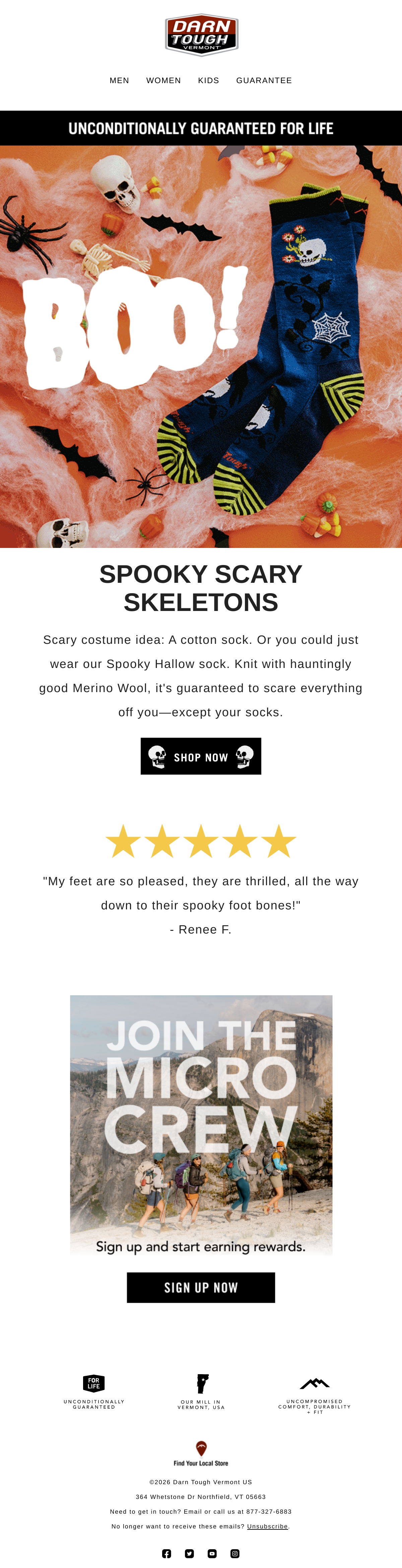Screen dimensions: 402x1568
Task: Open the Women navigation item
Action: (163, 80)
